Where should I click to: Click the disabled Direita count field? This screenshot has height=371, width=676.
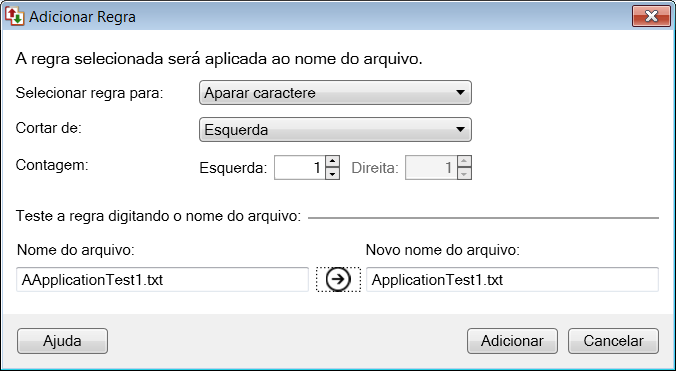(431, 168)
